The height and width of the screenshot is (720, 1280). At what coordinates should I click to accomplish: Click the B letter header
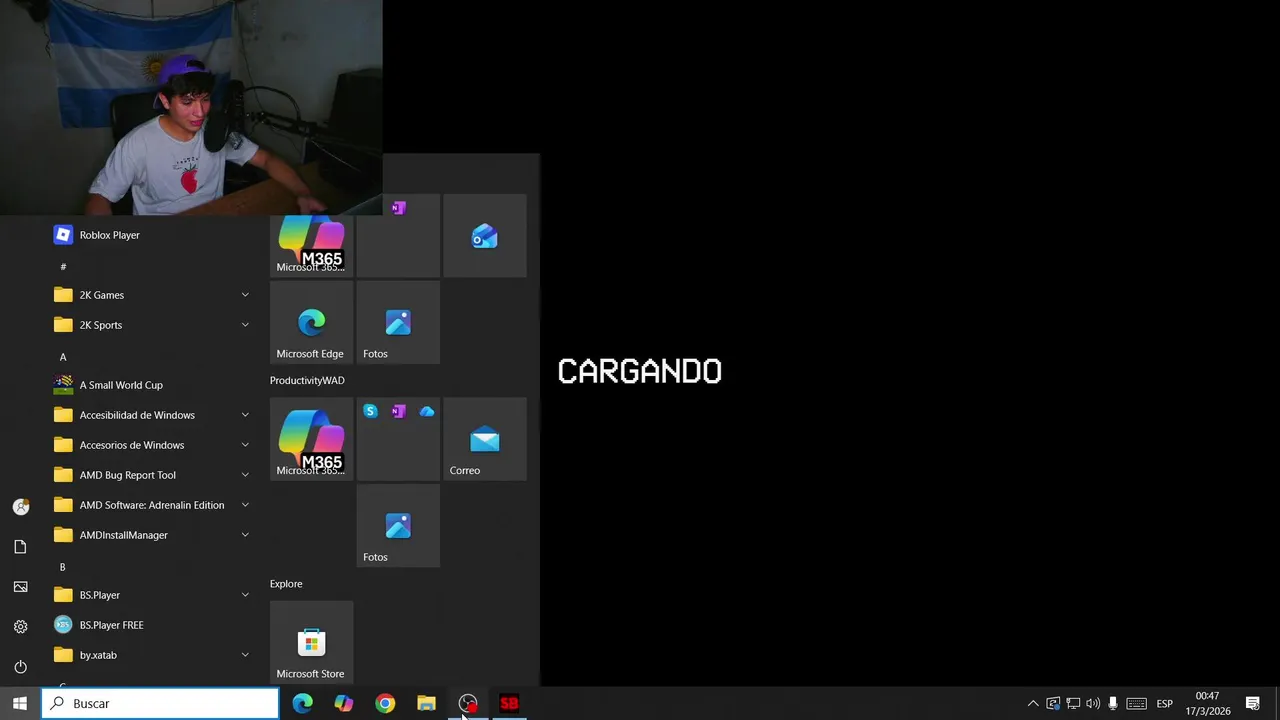(x=63, y=567)
